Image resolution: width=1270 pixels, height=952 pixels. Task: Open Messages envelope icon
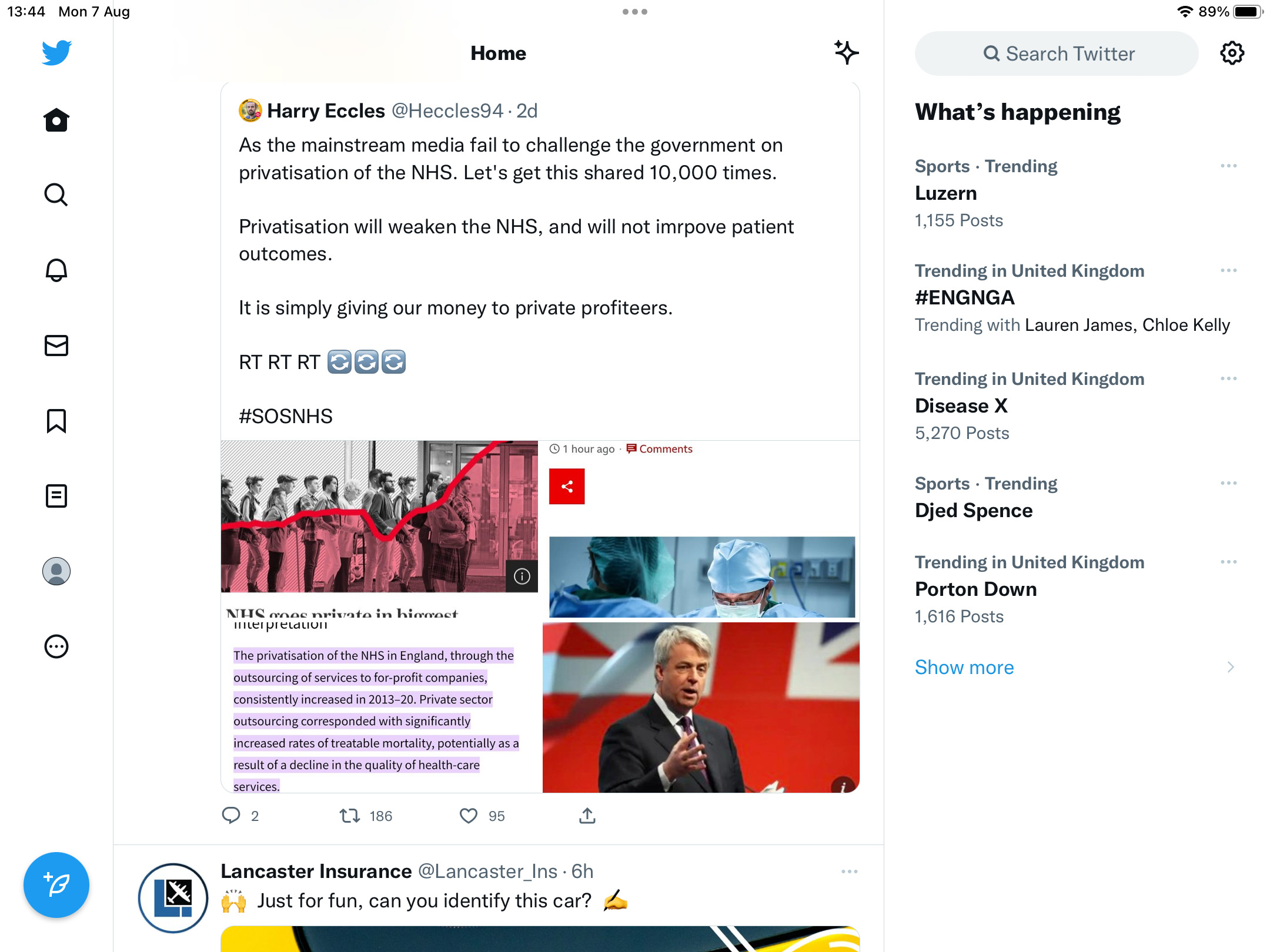(x=56, y=346)
